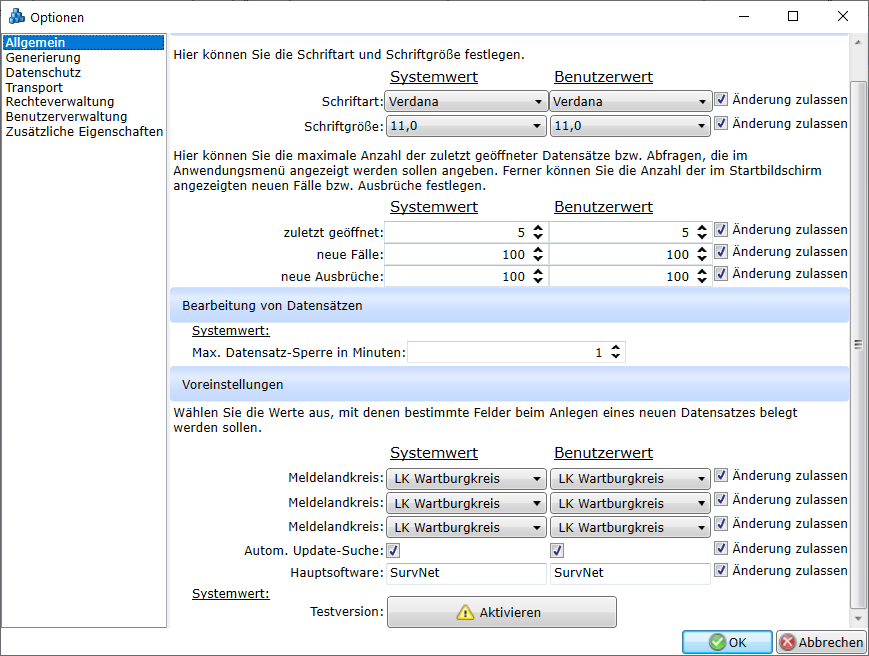
Task: Increase the Benutzerwert 'neue Fälle' value
Action: [701, 250]
